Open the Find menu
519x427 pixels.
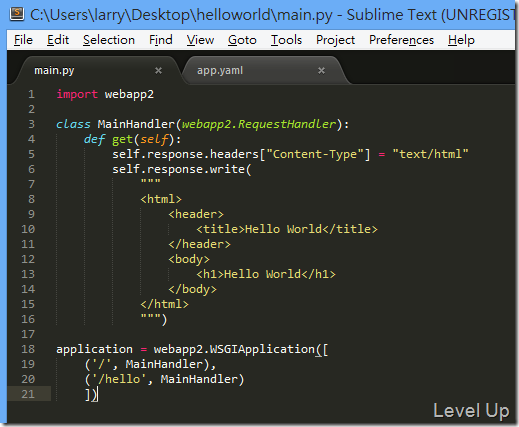point(161,40)
